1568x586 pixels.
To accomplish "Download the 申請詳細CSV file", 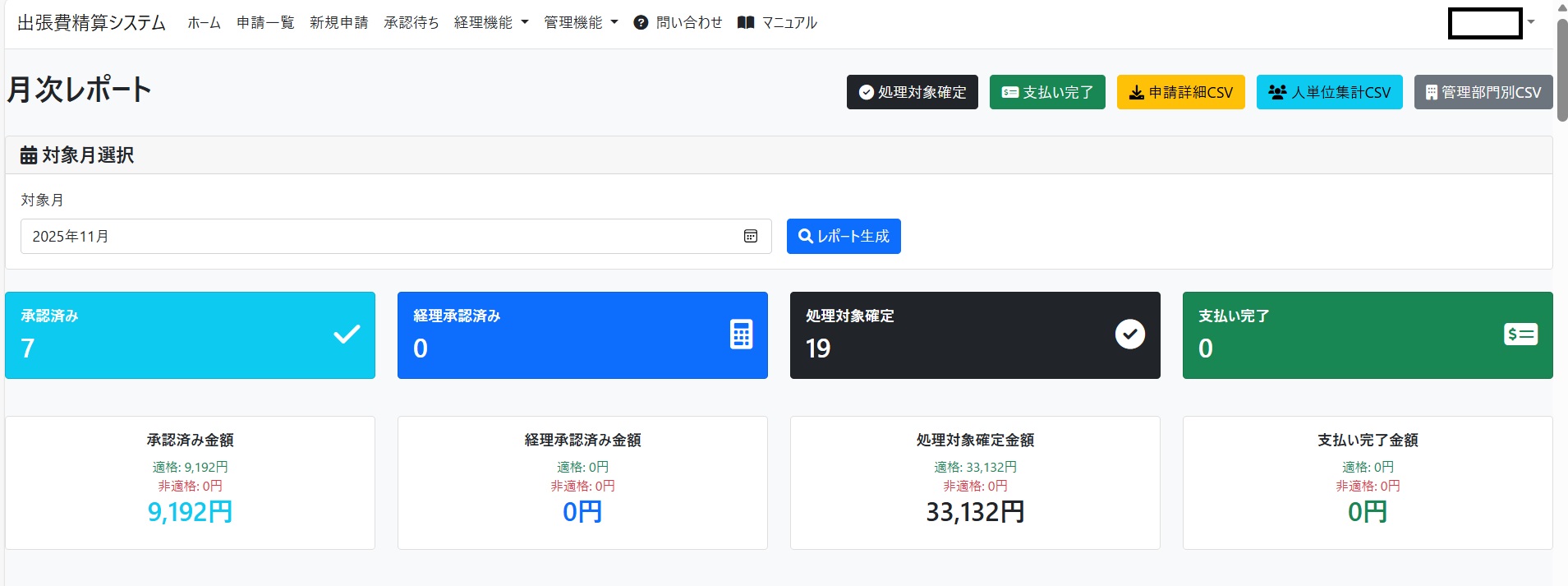I will pos(1180,92).
